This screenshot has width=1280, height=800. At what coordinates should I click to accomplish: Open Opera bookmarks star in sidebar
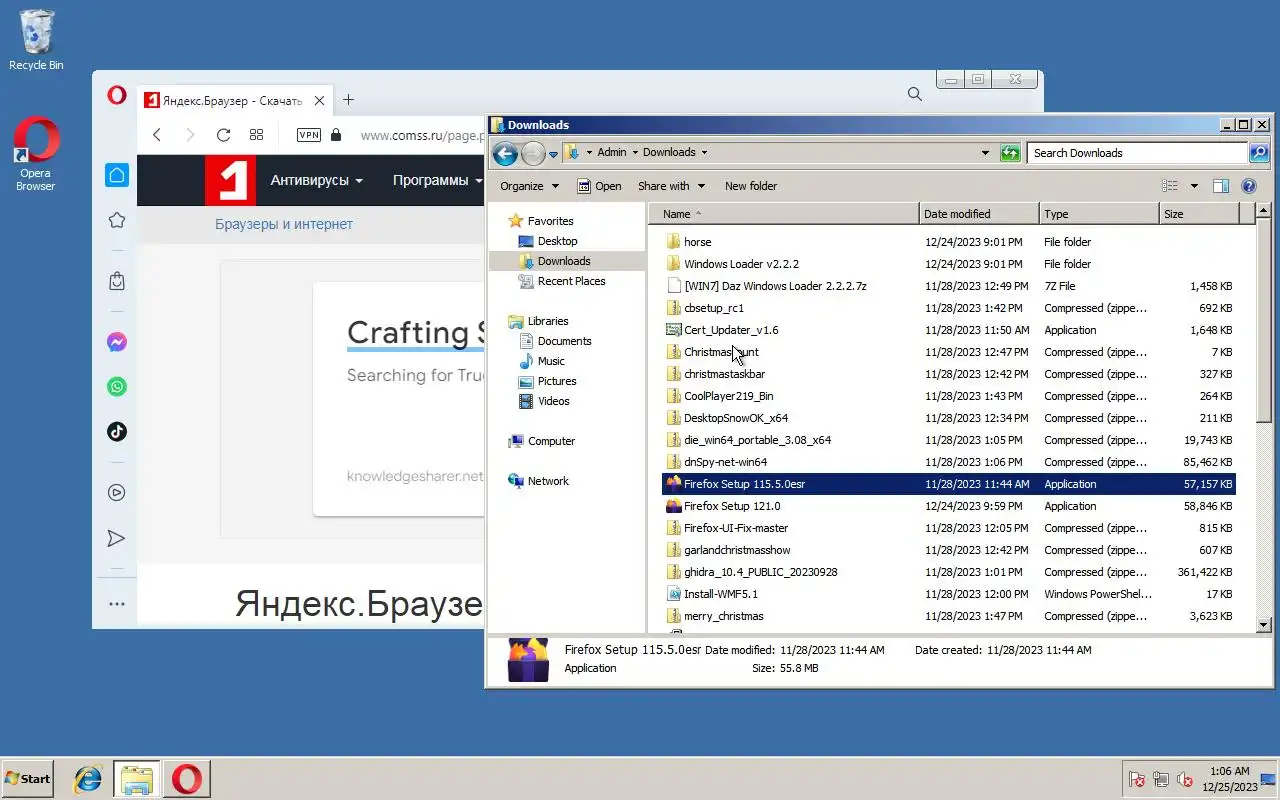[117, 220]
